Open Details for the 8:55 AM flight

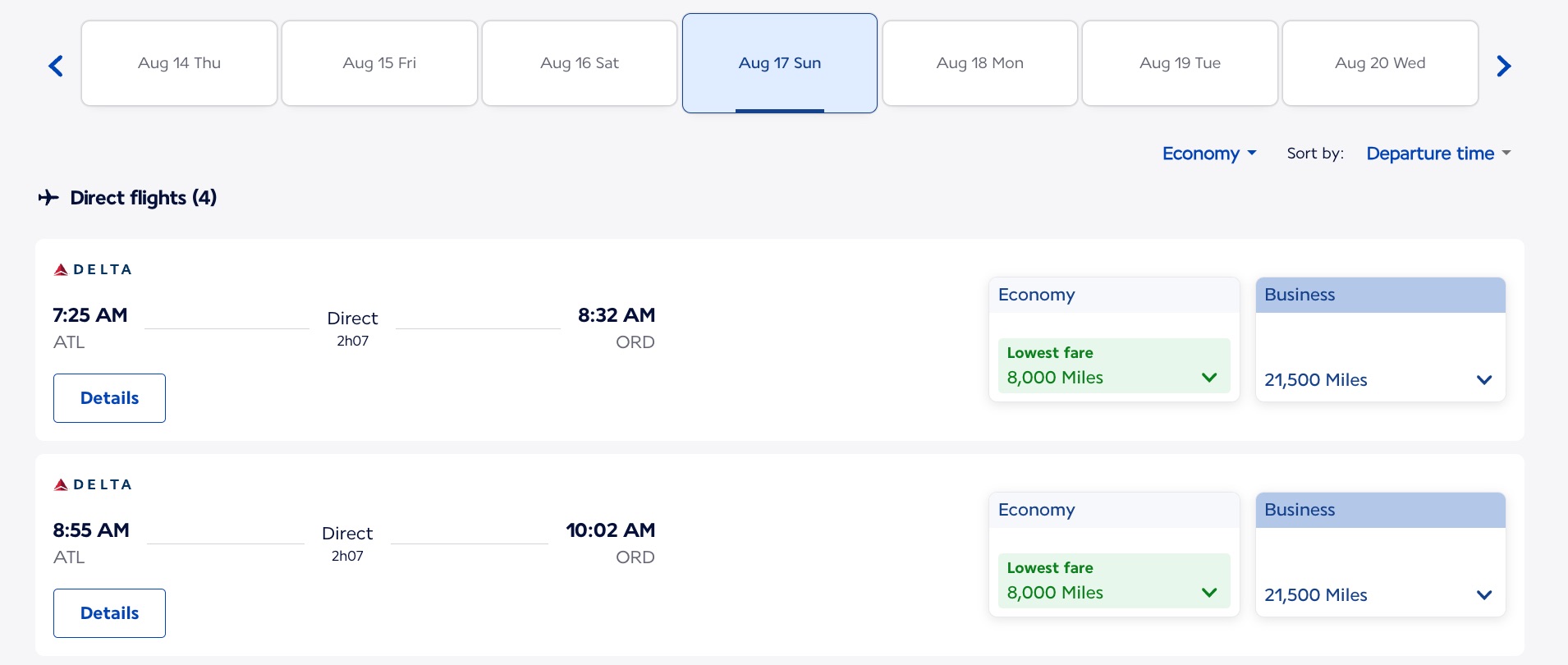pos(109,613)
